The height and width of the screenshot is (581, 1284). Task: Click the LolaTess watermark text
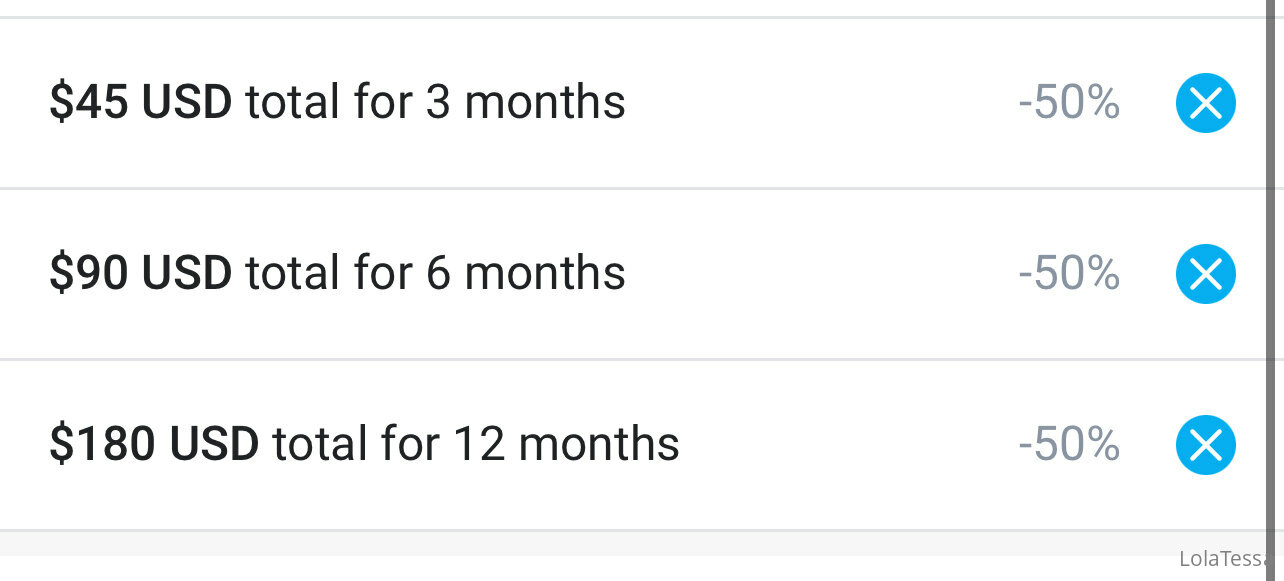coord(1224,559)
